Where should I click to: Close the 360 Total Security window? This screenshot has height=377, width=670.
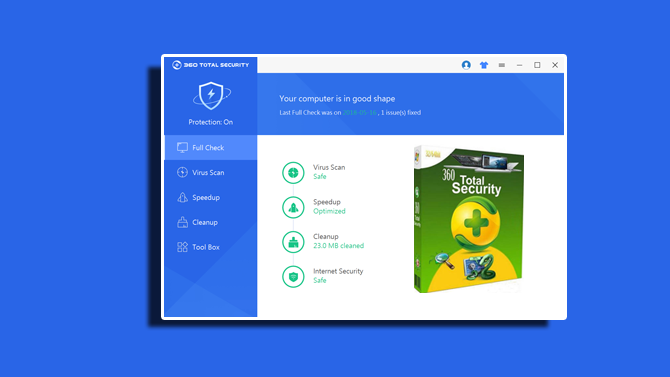[555, 65]
